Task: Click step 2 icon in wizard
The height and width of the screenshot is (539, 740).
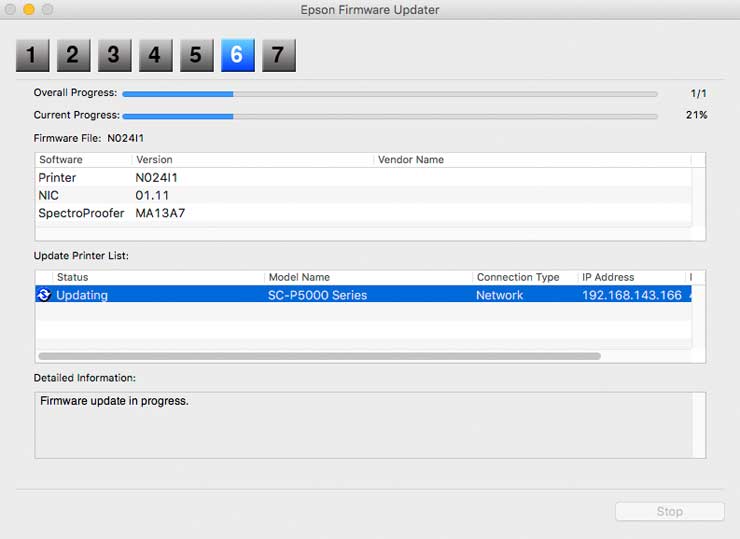Action: [x=74, y=55]
